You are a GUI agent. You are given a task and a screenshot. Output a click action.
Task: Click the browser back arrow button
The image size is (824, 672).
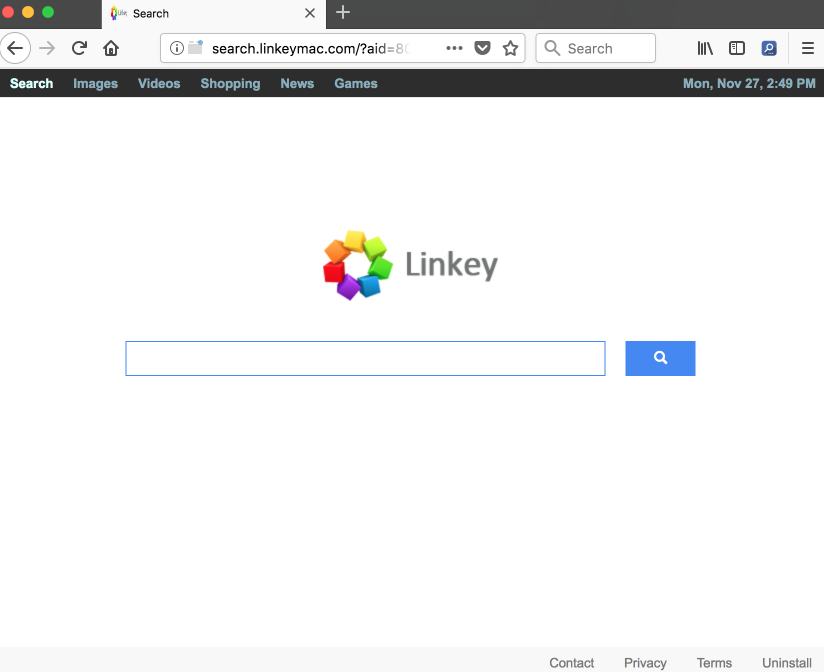coord(15,48)
